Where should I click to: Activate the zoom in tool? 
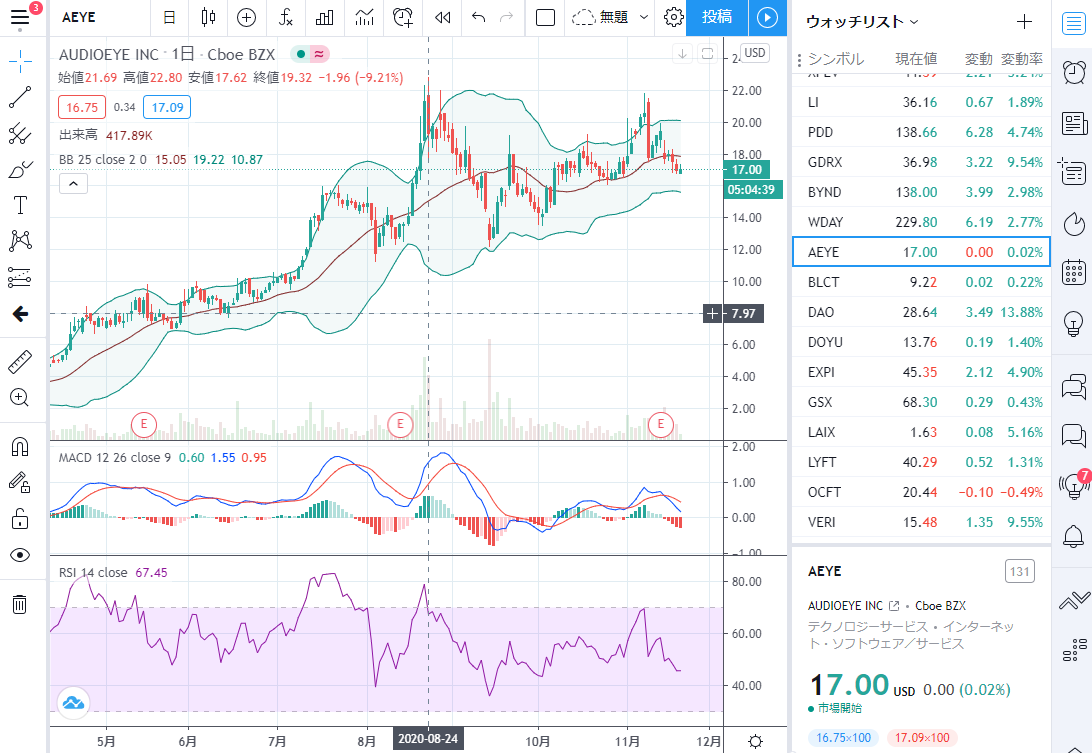click(x=20, y=398)
